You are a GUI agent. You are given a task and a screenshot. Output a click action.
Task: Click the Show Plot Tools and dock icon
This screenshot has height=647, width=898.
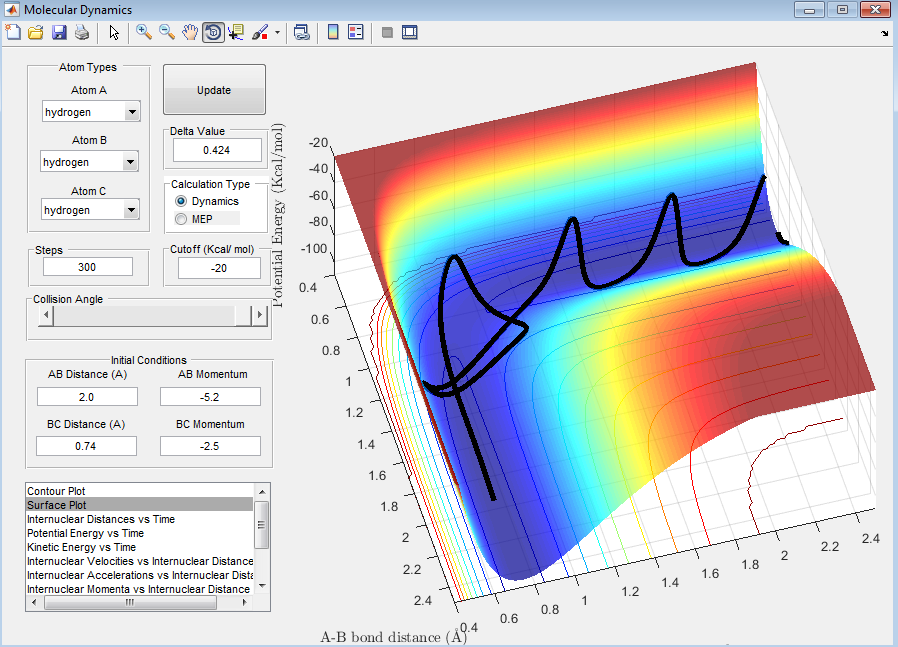pos(409,33)
